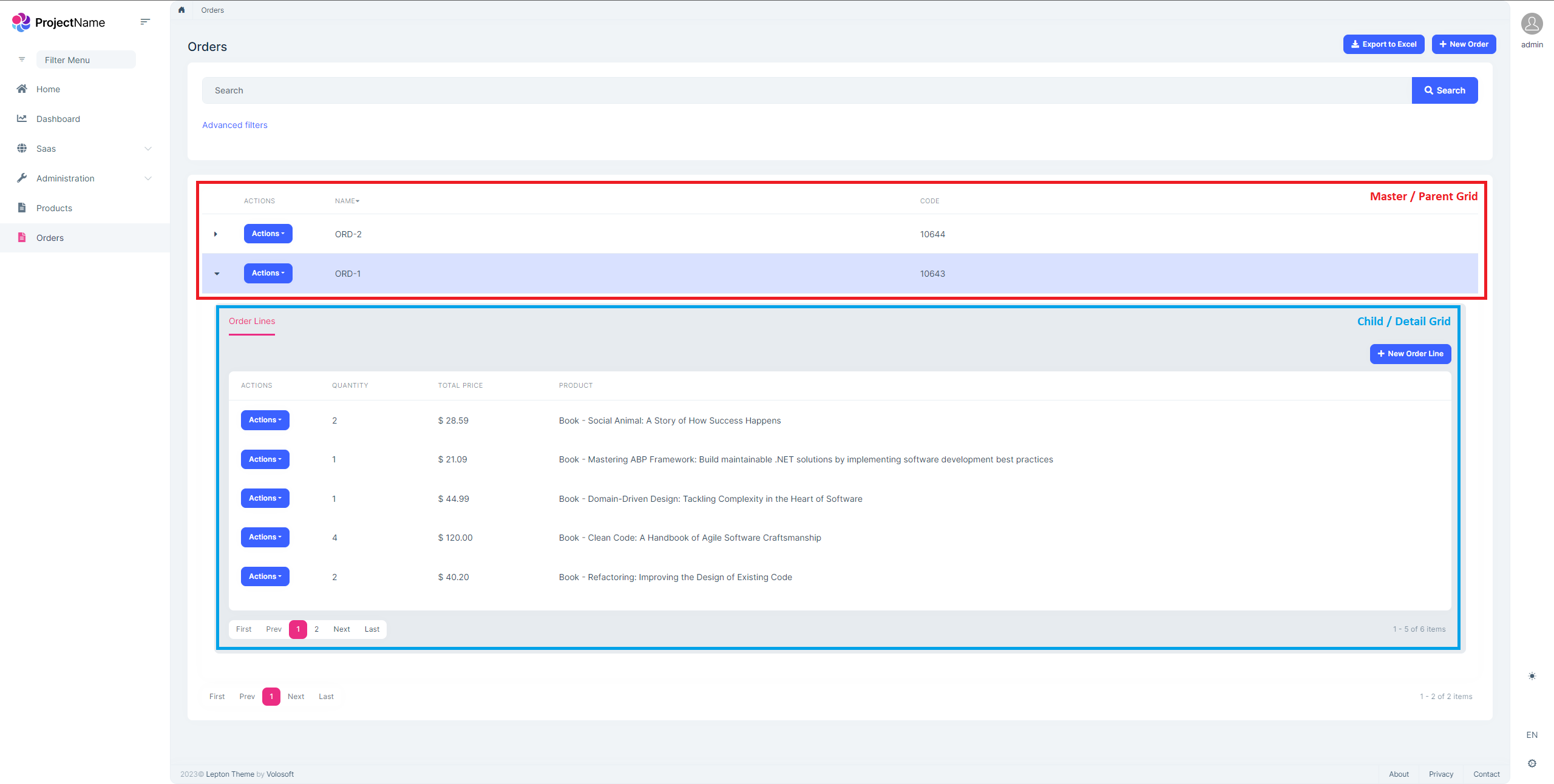
Task: Open the Actions dropdown for ORD-2
Action: click(x=268, y=234)
